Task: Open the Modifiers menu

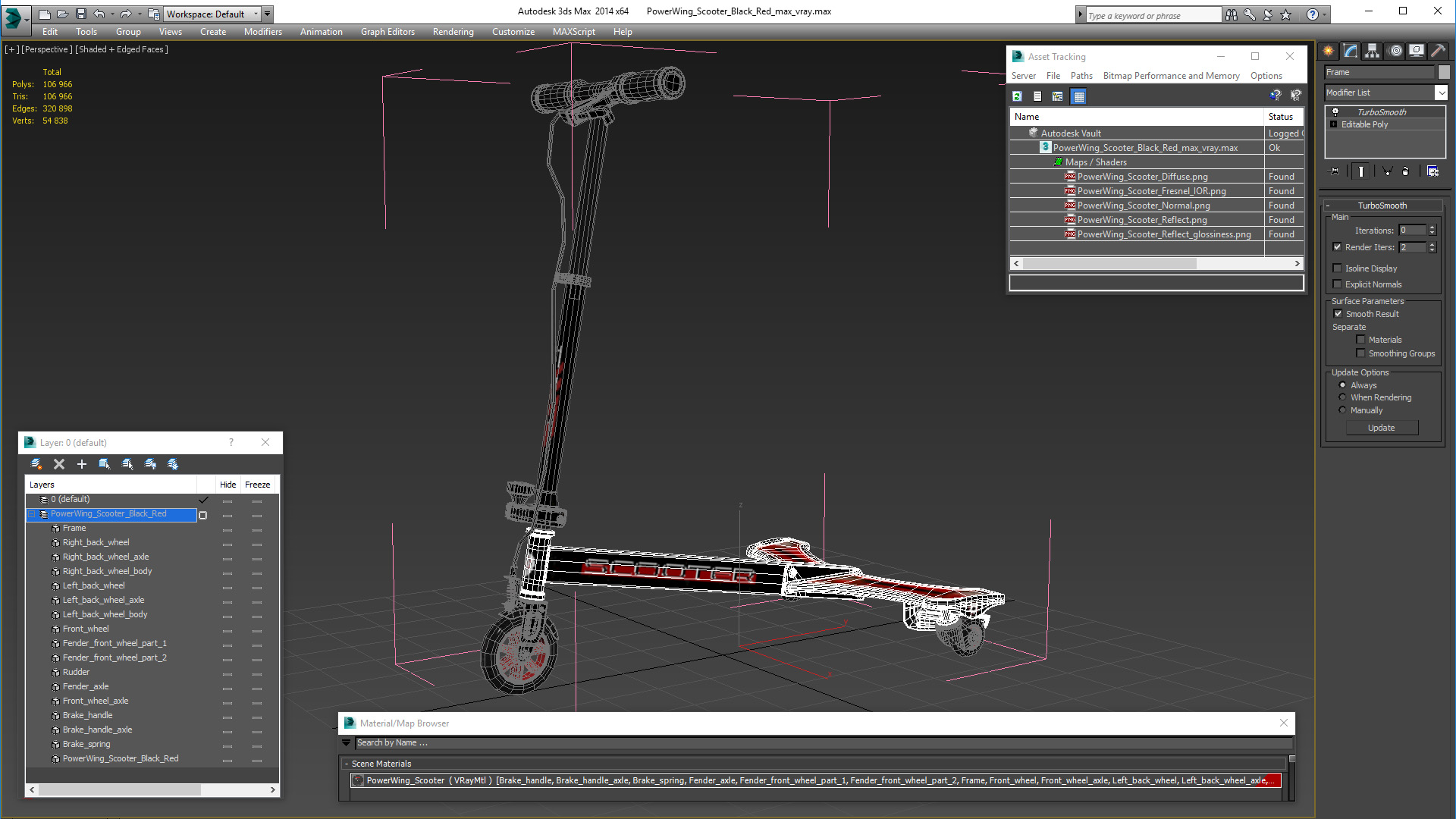Action: (x=262, y=32)
